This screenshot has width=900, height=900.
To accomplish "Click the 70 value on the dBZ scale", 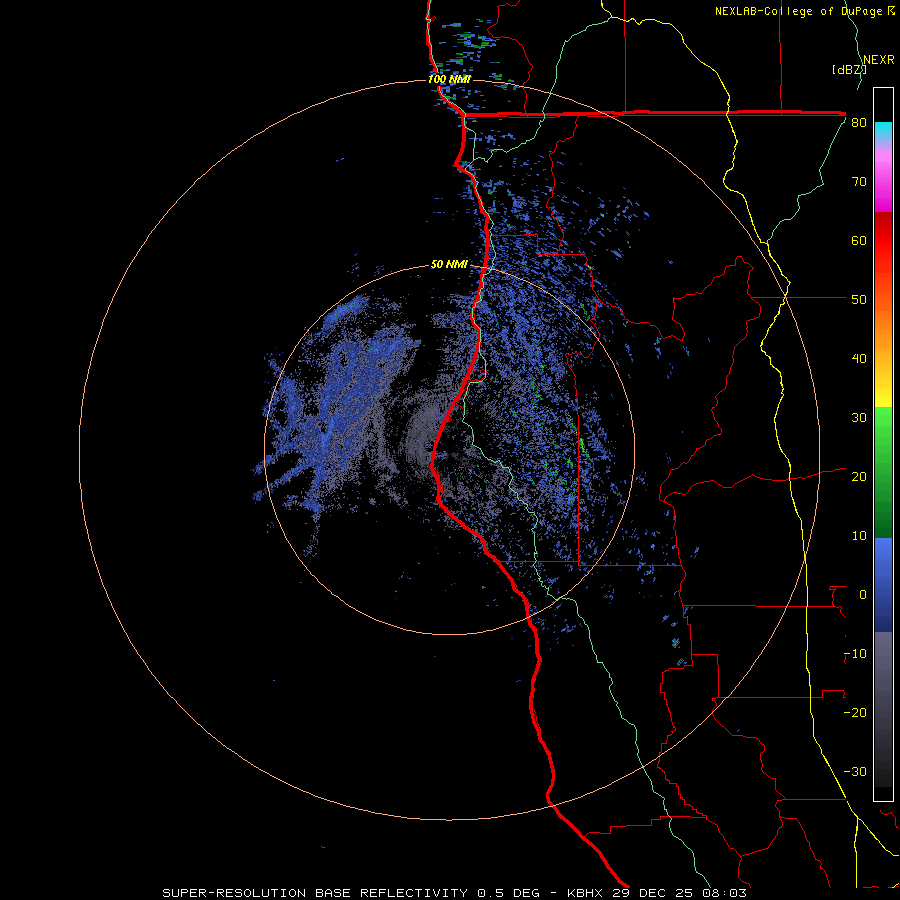I will coord(859,181).
